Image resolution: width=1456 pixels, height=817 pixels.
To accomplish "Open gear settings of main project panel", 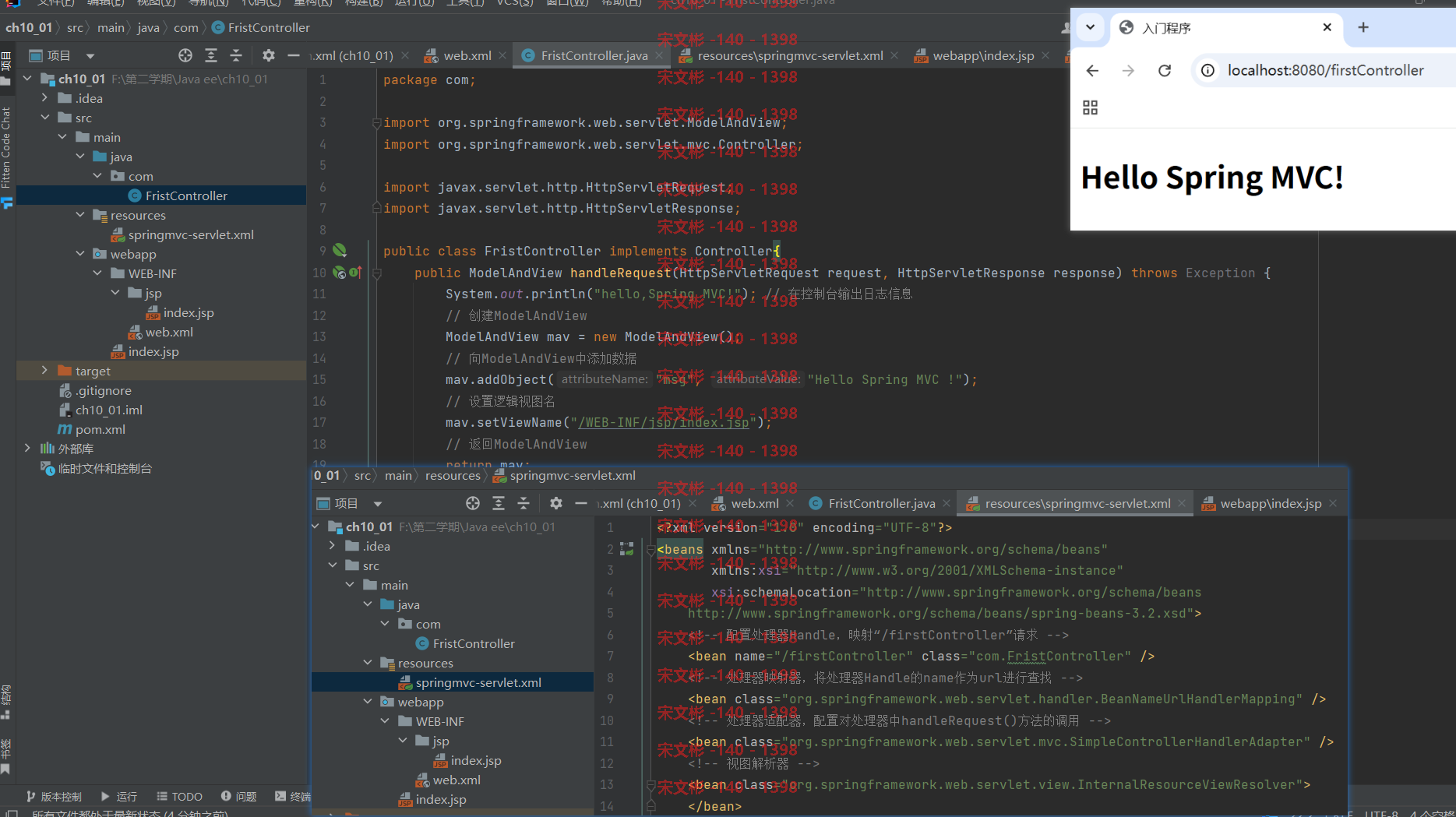I will [x=269, y=55].
